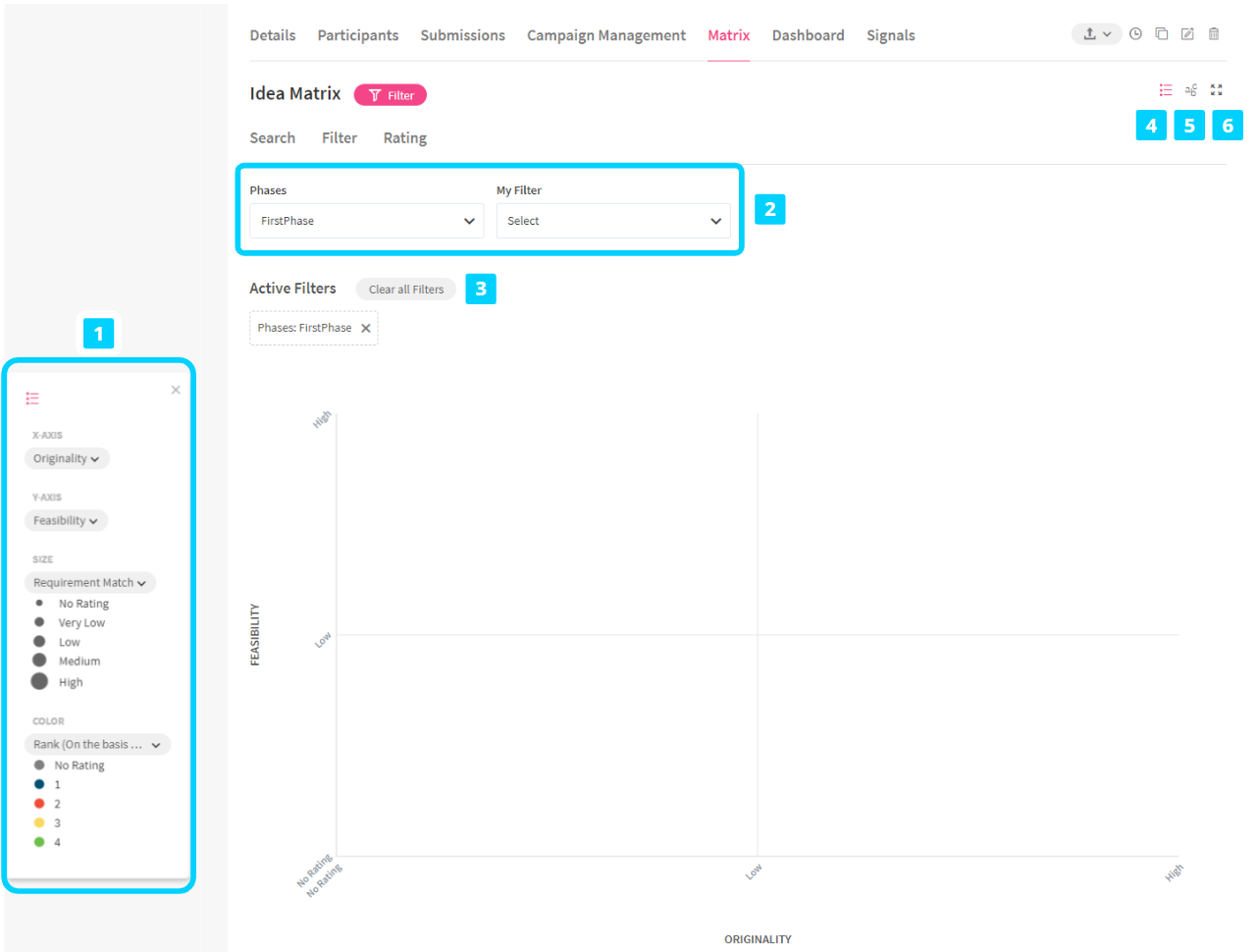The width and height of the screenshot is (1257, 952).
Task: Click the High size legend entry
Action: 58,682
